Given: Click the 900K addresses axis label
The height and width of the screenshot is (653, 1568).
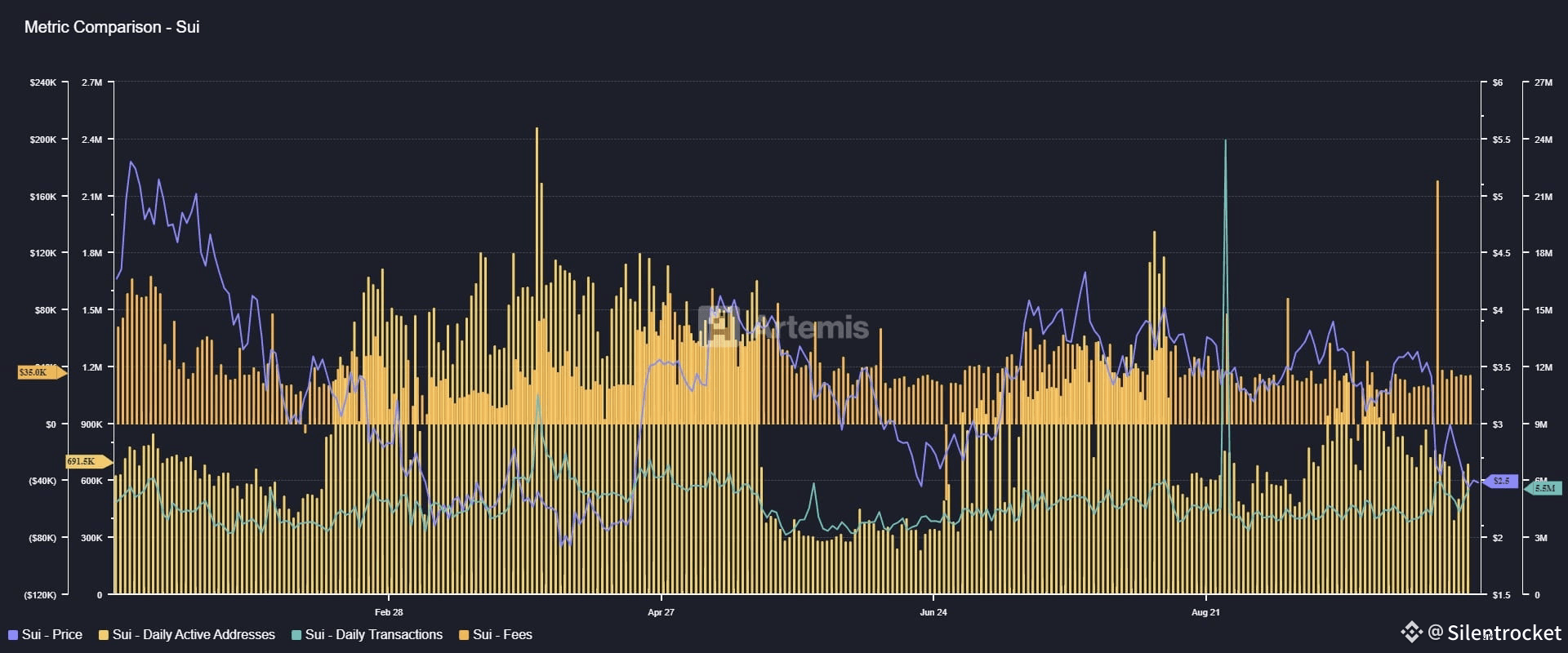Looking at the screenshot, I should pyautogui.click(x=92, y=424).
